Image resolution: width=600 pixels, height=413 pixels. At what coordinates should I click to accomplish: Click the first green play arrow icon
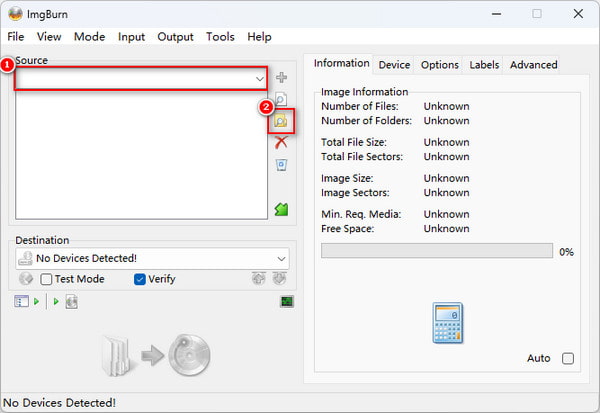(36, 302)
